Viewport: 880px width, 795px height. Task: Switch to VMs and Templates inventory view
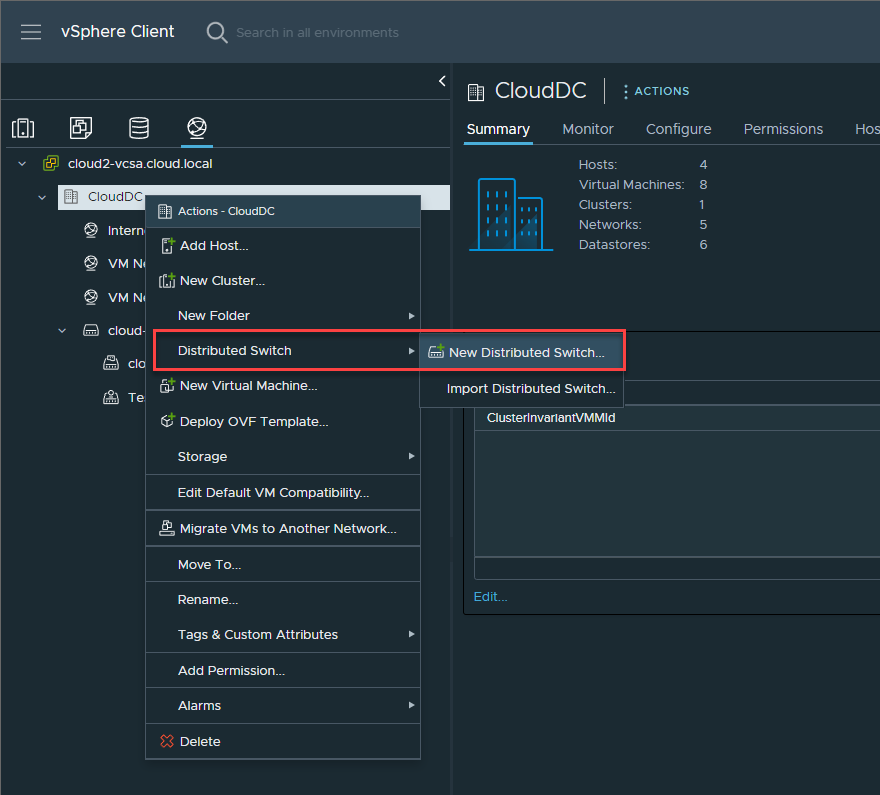pos(81,128)
